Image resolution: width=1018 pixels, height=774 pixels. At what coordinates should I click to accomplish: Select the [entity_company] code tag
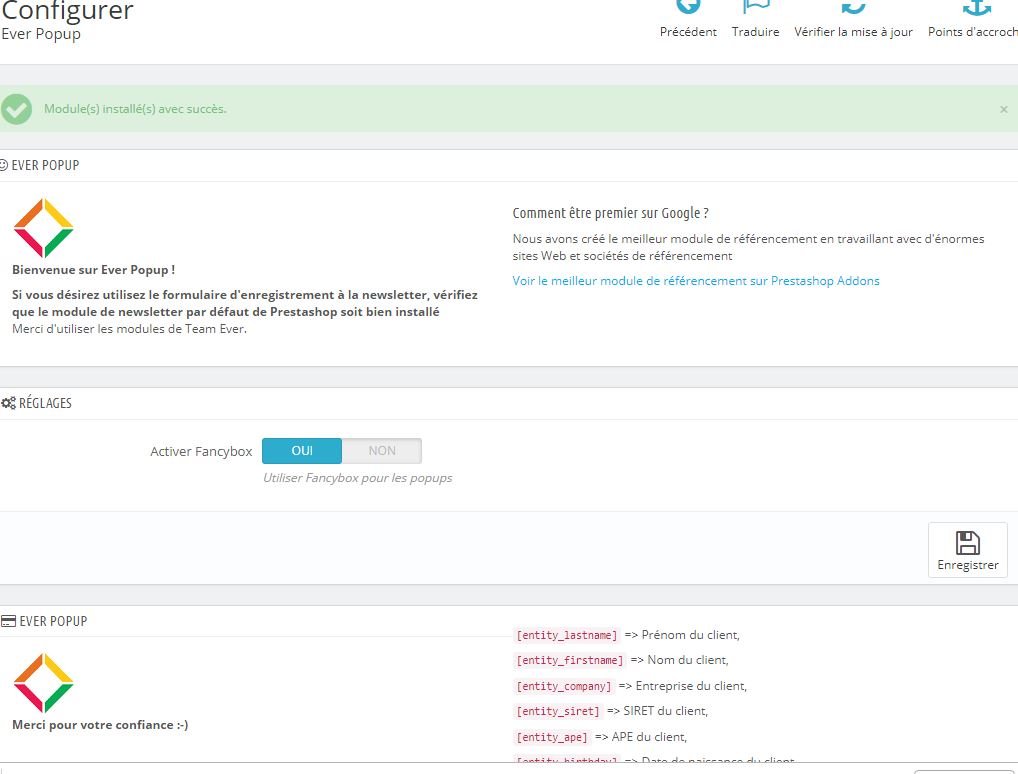click(x=564, y=686)
